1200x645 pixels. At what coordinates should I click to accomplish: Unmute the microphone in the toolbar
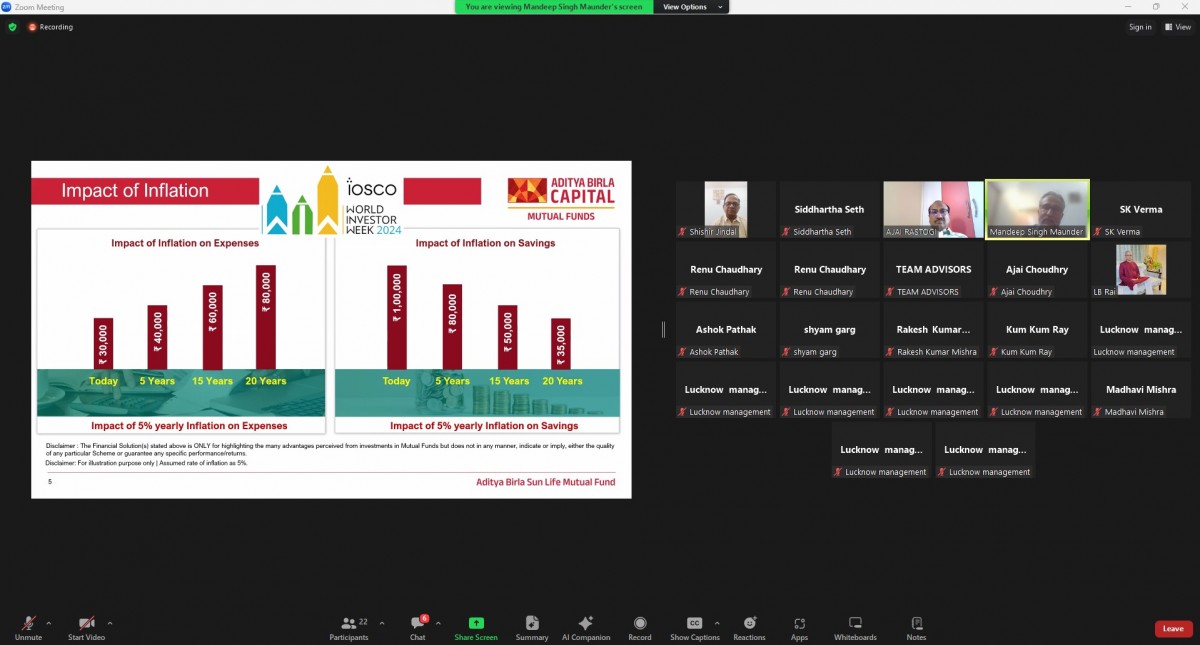28,628
